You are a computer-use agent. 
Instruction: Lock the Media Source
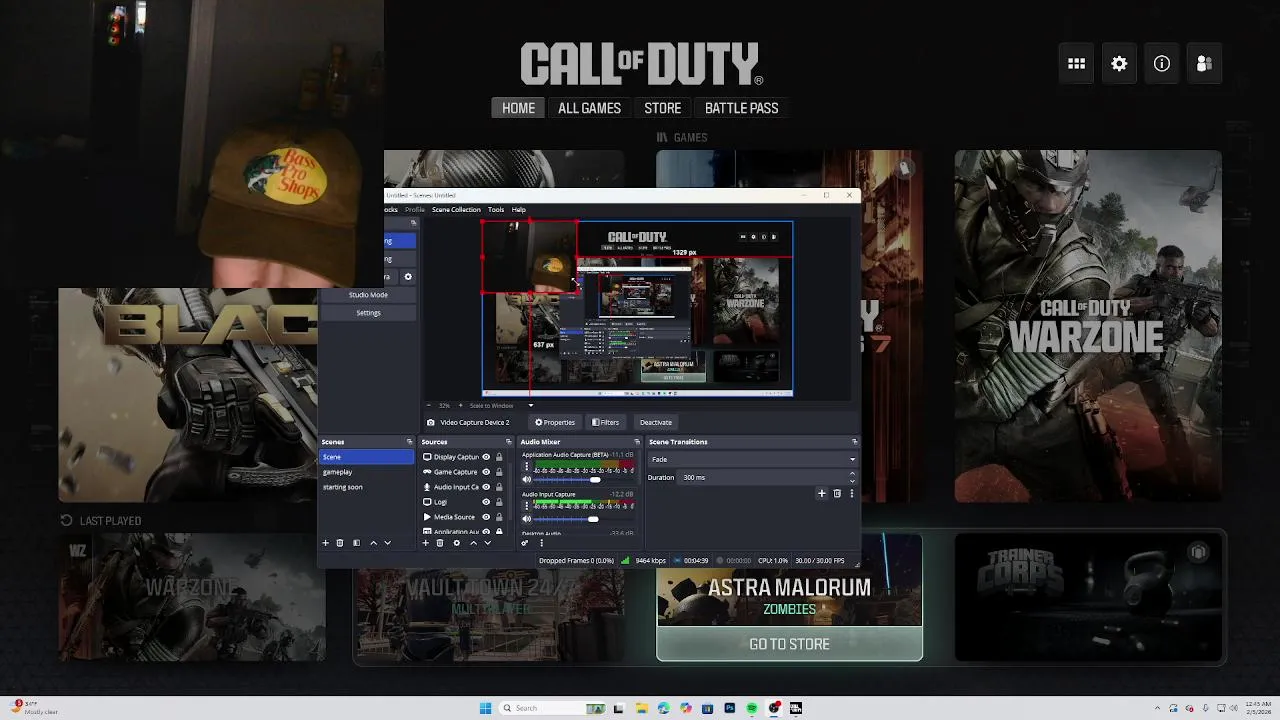click(x=499, y=517)
